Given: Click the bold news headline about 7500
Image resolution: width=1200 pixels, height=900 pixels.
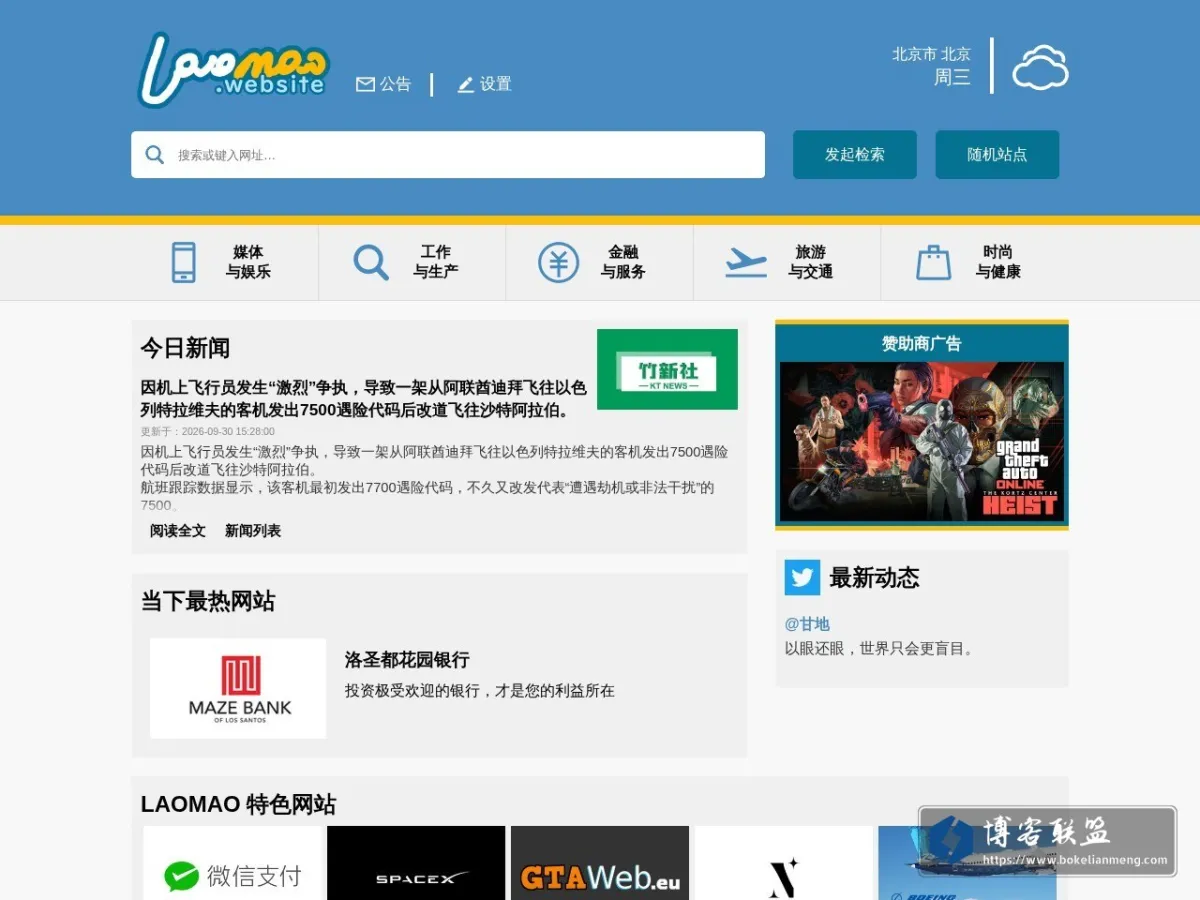Looking at the screenshot, I should tap(364, 399).
